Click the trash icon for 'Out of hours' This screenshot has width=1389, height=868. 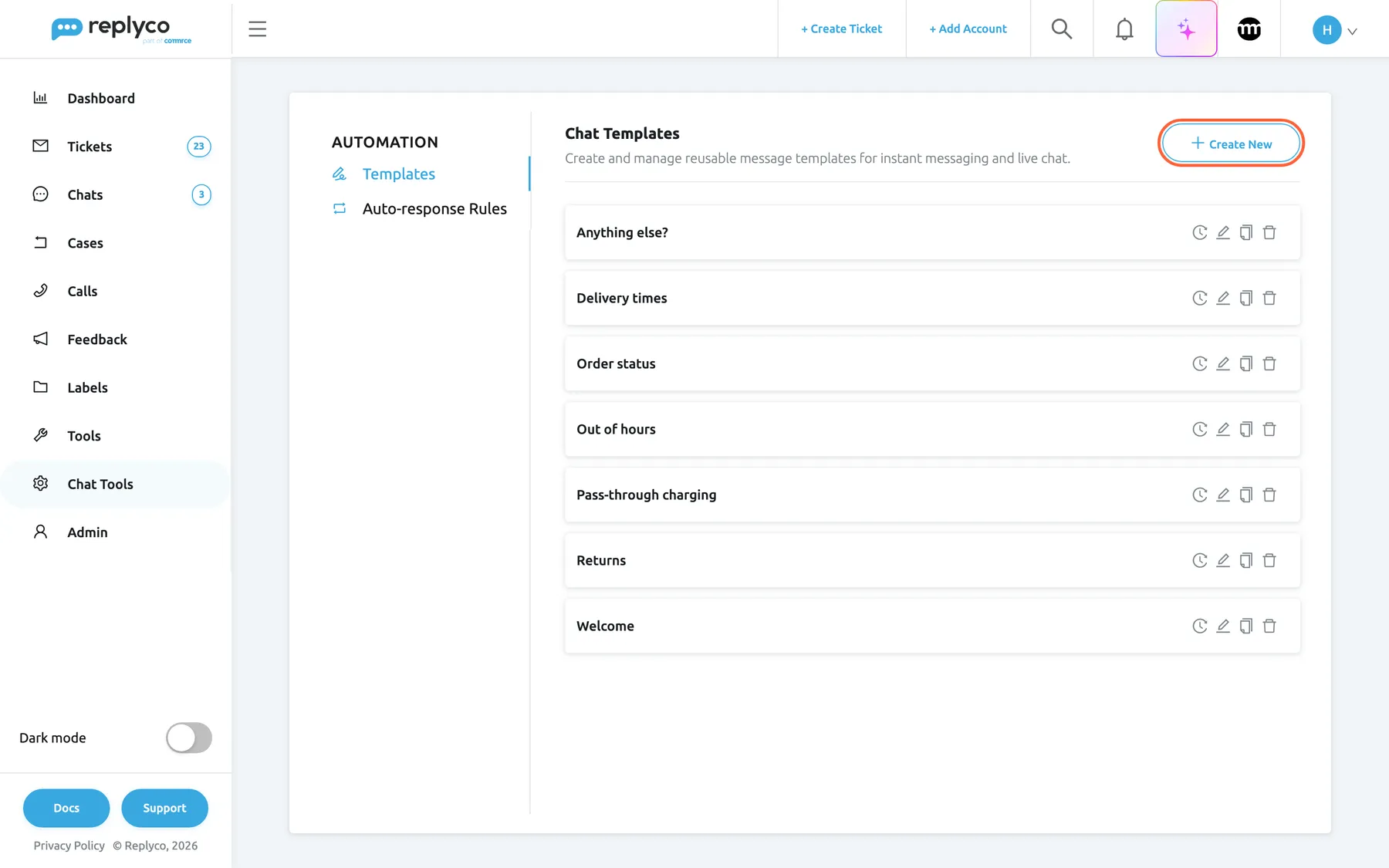1269,429
